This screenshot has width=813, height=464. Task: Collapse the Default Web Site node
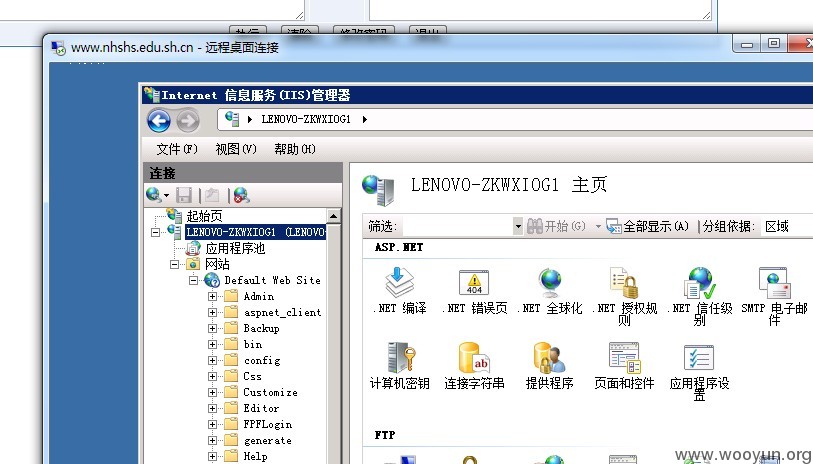[193, 280]
